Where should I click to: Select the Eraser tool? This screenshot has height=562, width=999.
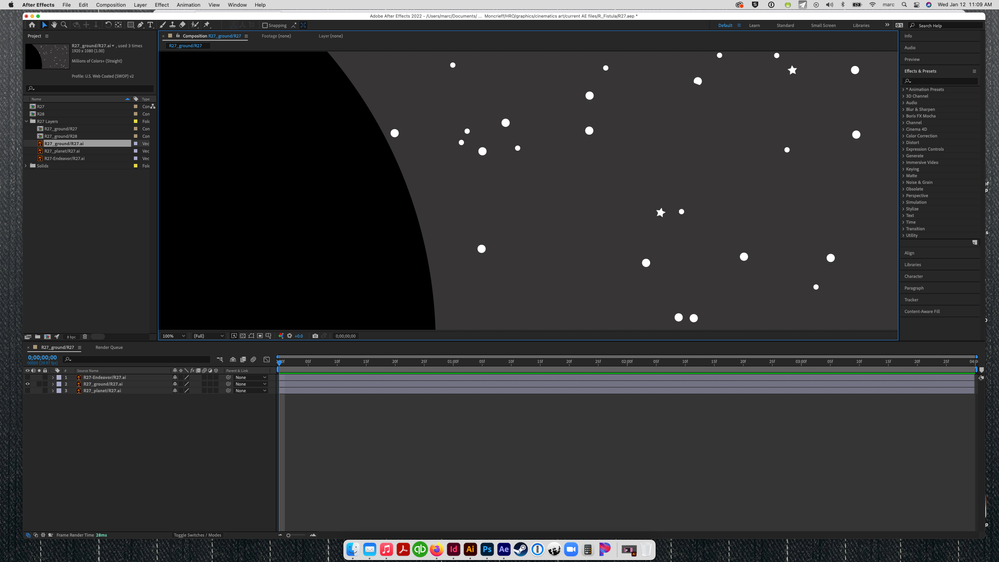pyautogui.click(x=182, y=25)
